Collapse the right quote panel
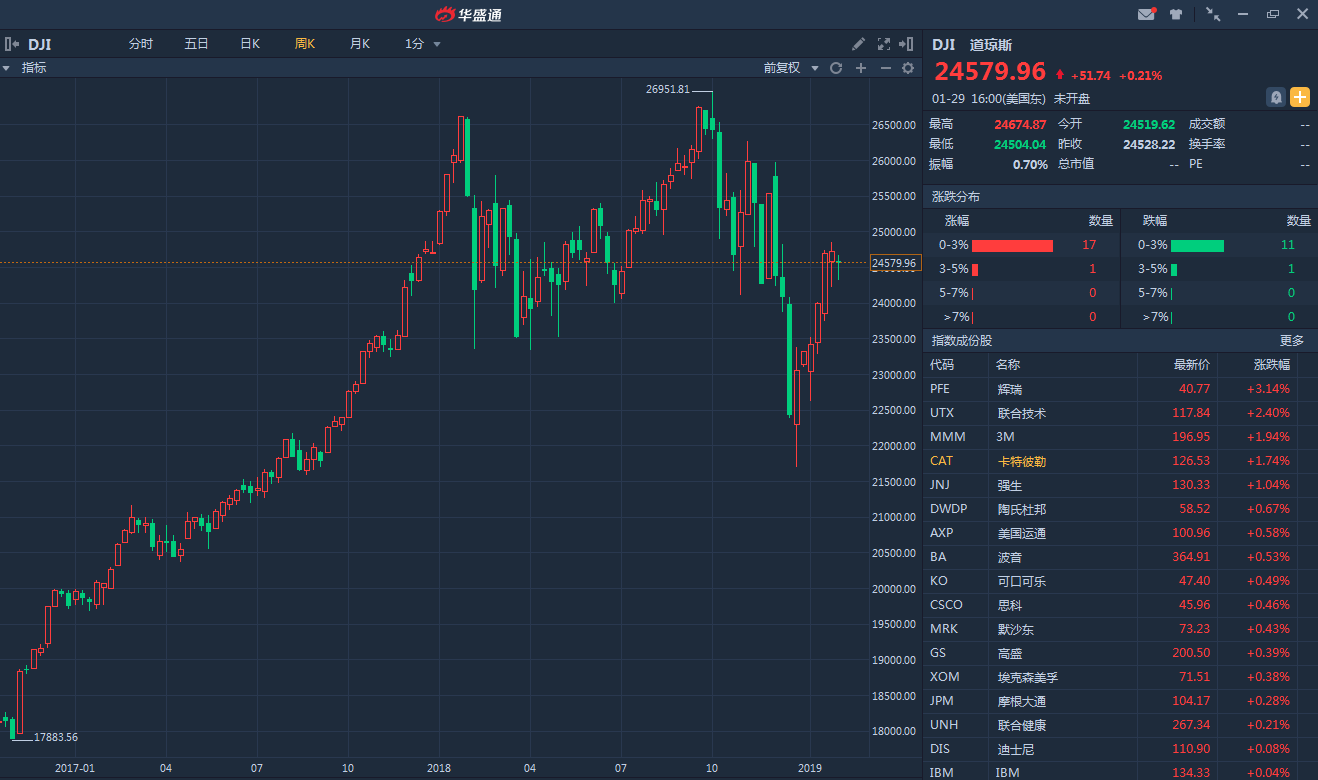This screenshot has width=1318, height=780. click(907, 44)
